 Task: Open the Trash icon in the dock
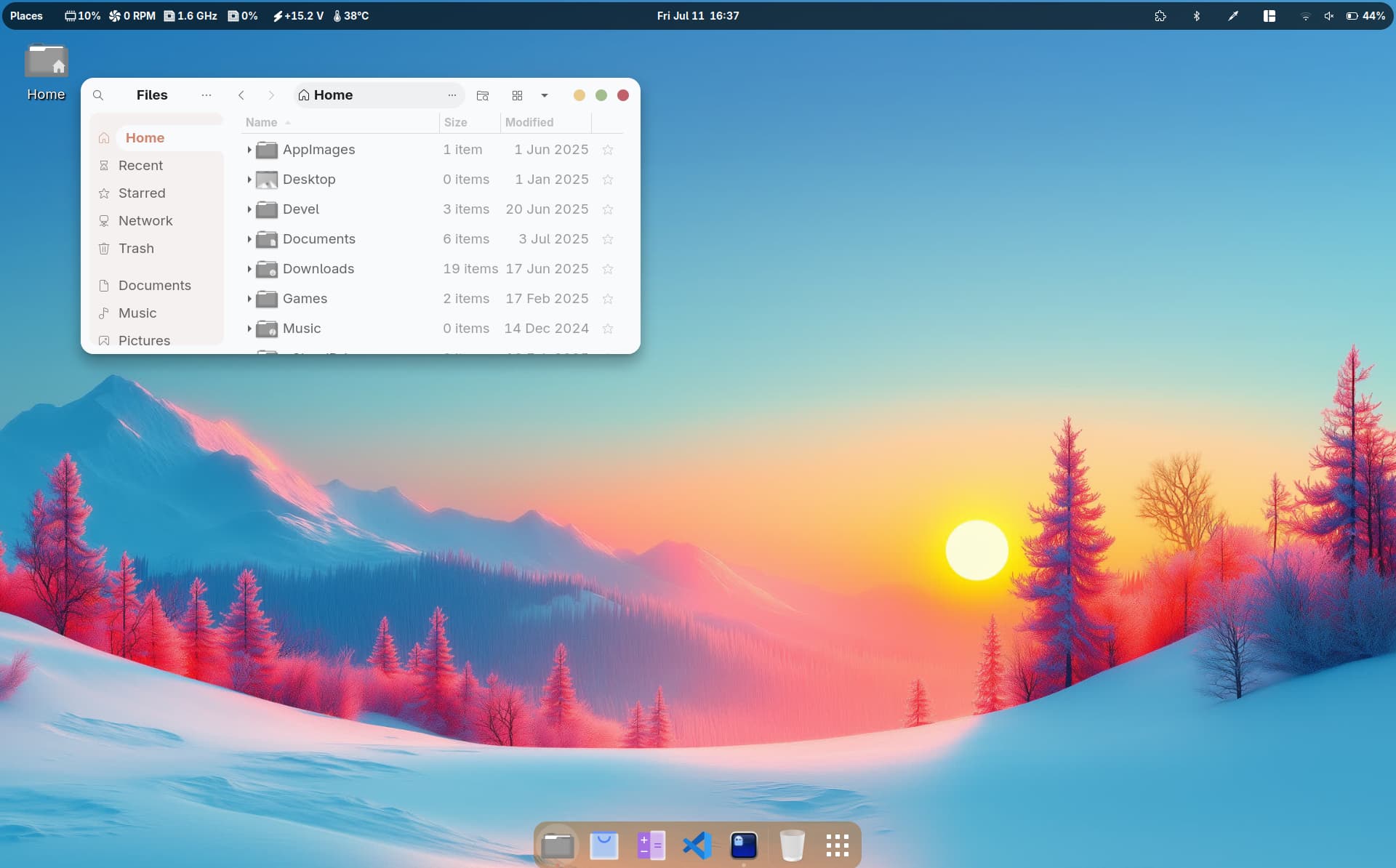coord(792,845)
